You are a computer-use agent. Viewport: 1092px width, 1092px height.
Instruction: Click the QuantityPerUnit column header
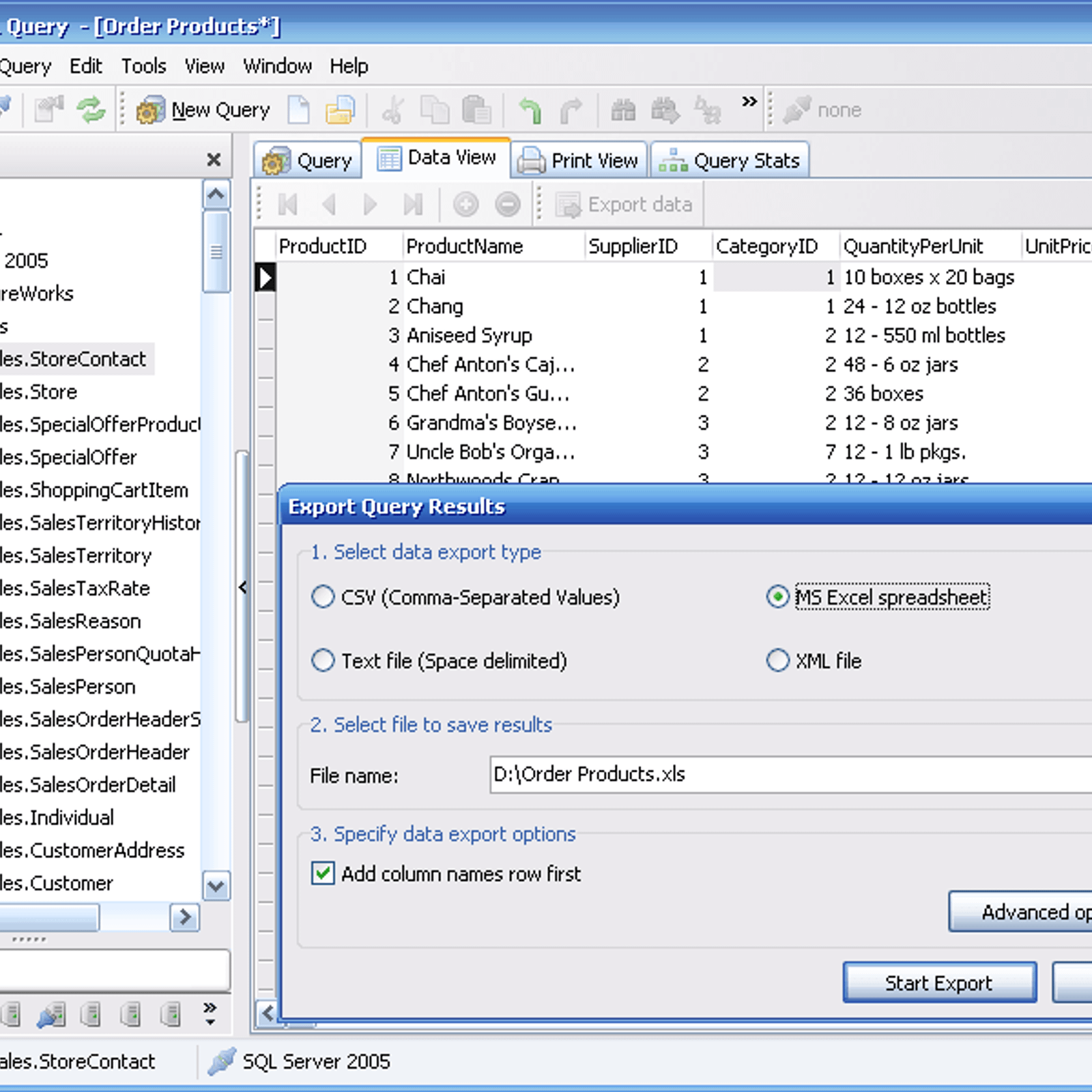click(930, 246)
